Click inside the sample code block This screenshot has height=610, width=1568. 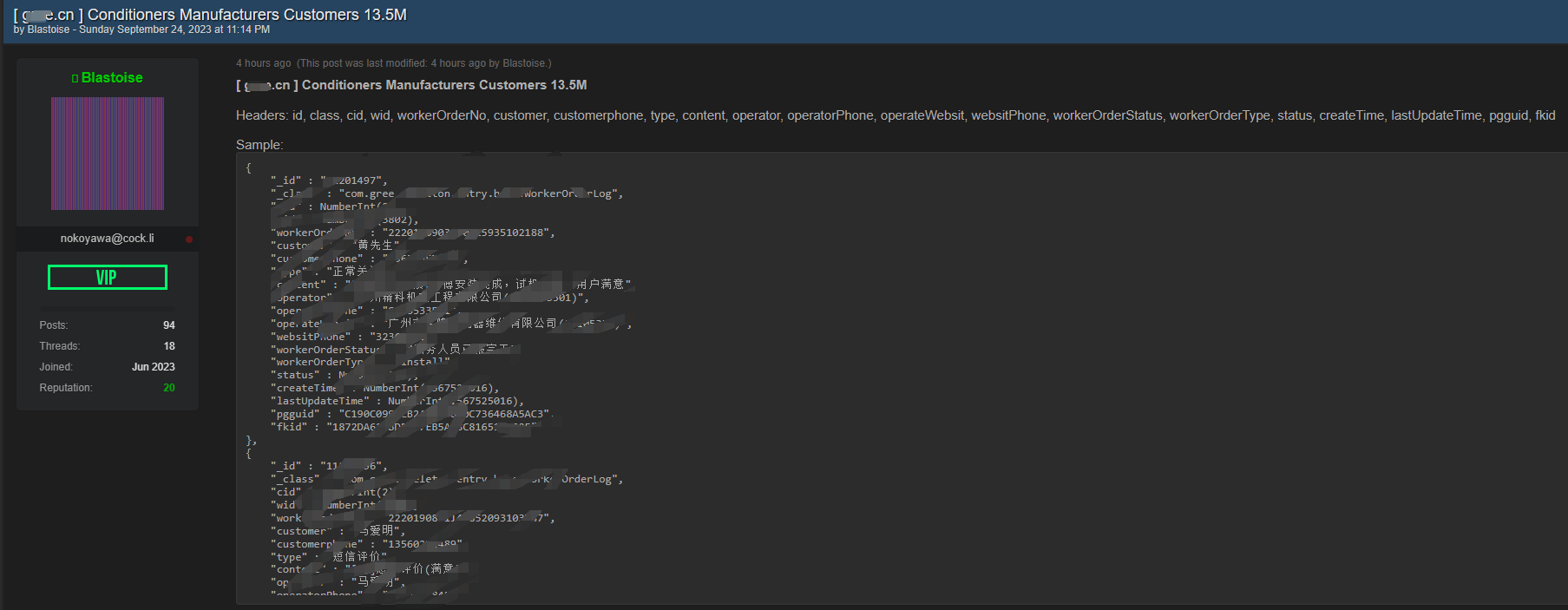[902, 378]
